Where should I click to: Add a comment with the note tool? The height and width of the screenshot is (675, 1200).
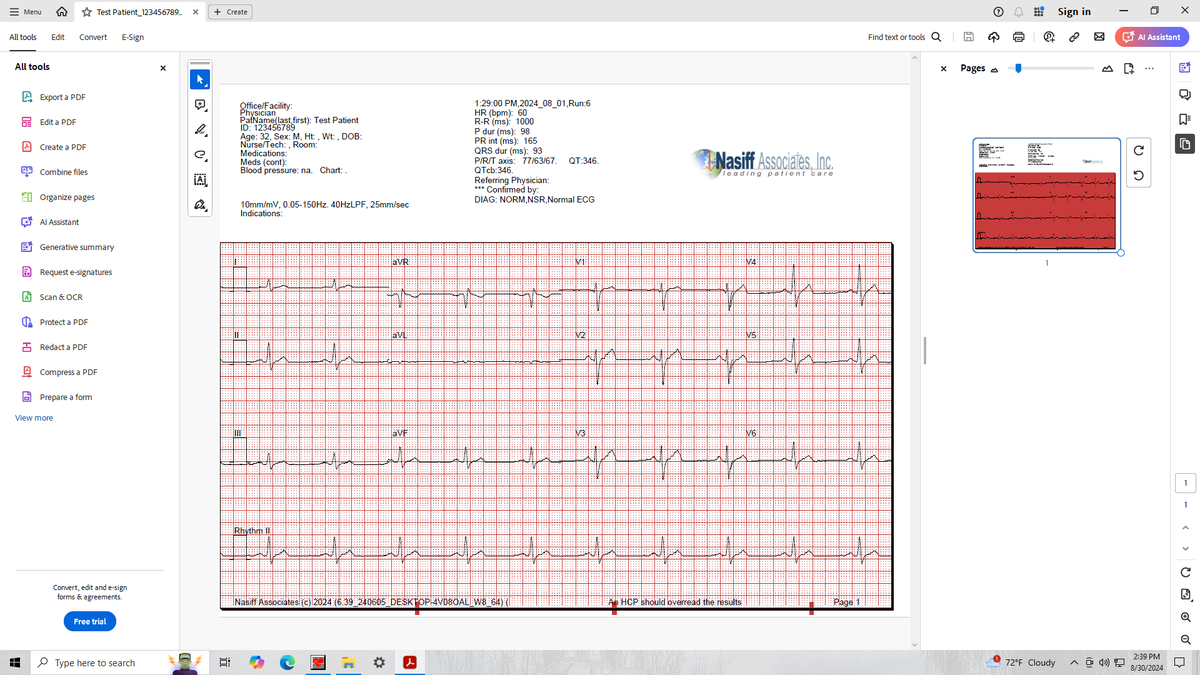click(x=200, y=104)
